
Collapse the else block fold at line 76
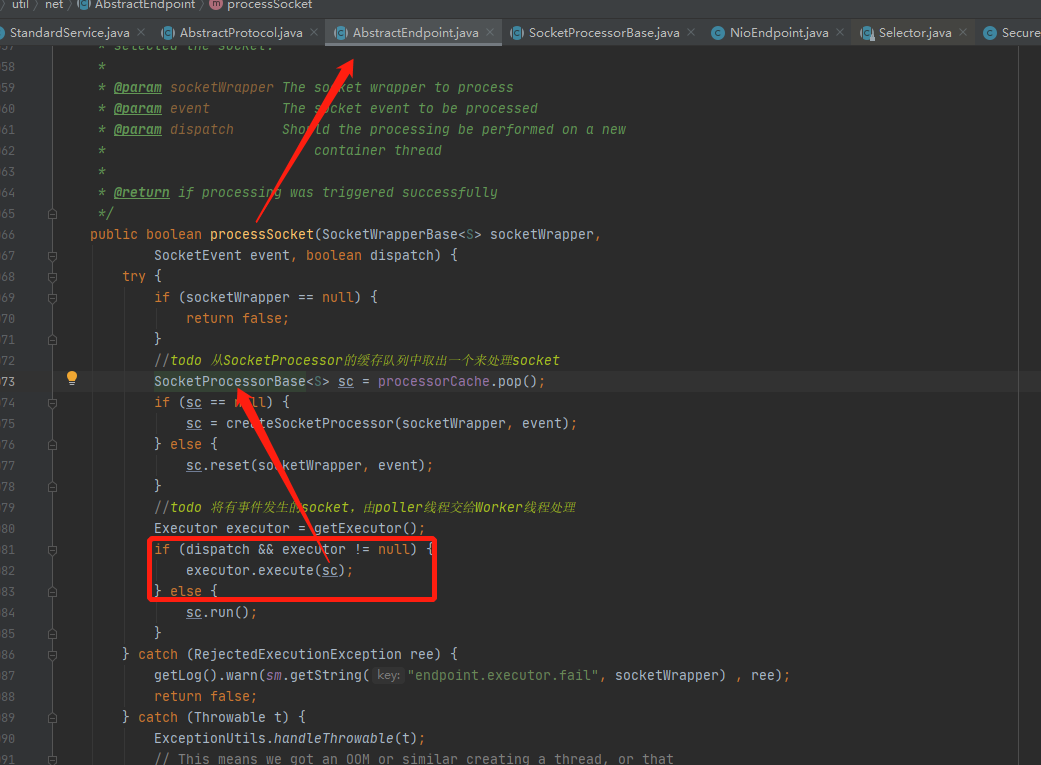52,445
